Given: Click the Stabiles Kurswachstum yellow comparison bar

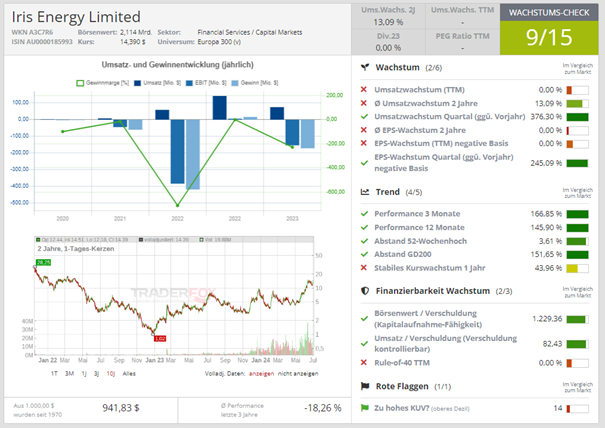Looking at the screenshot, I should pyautogui.click(x=578, y=268).
